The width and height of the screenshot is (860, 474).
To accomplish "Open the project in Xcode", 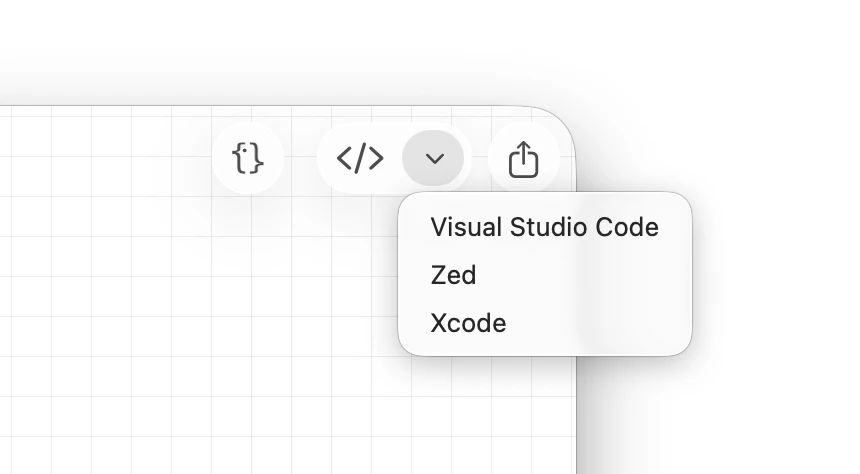I will [x=468, y=323].
